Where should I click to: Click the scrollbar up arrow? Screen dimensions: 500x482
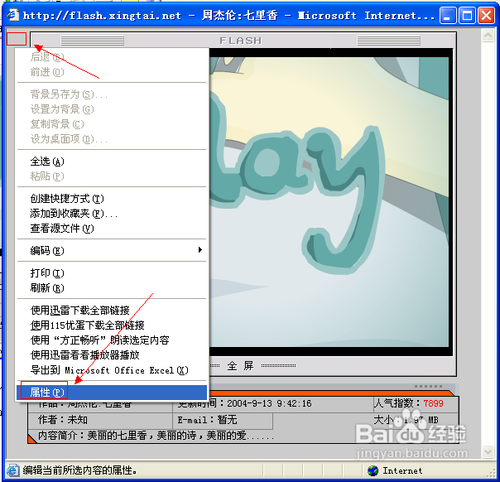[488, 35]
